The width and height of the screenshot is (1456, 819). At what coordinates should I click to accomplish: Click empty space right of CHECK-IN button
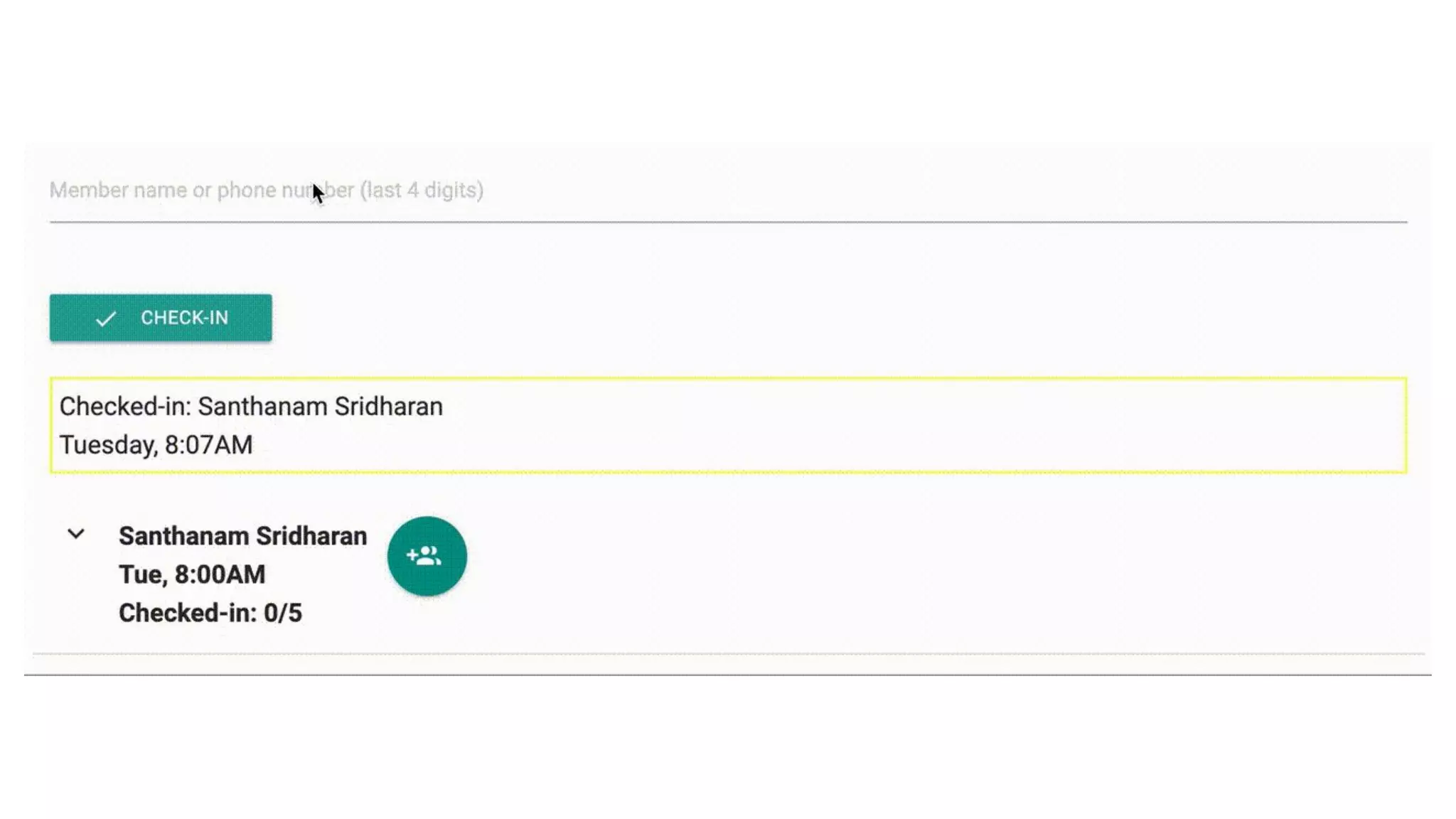click(839, 318)
